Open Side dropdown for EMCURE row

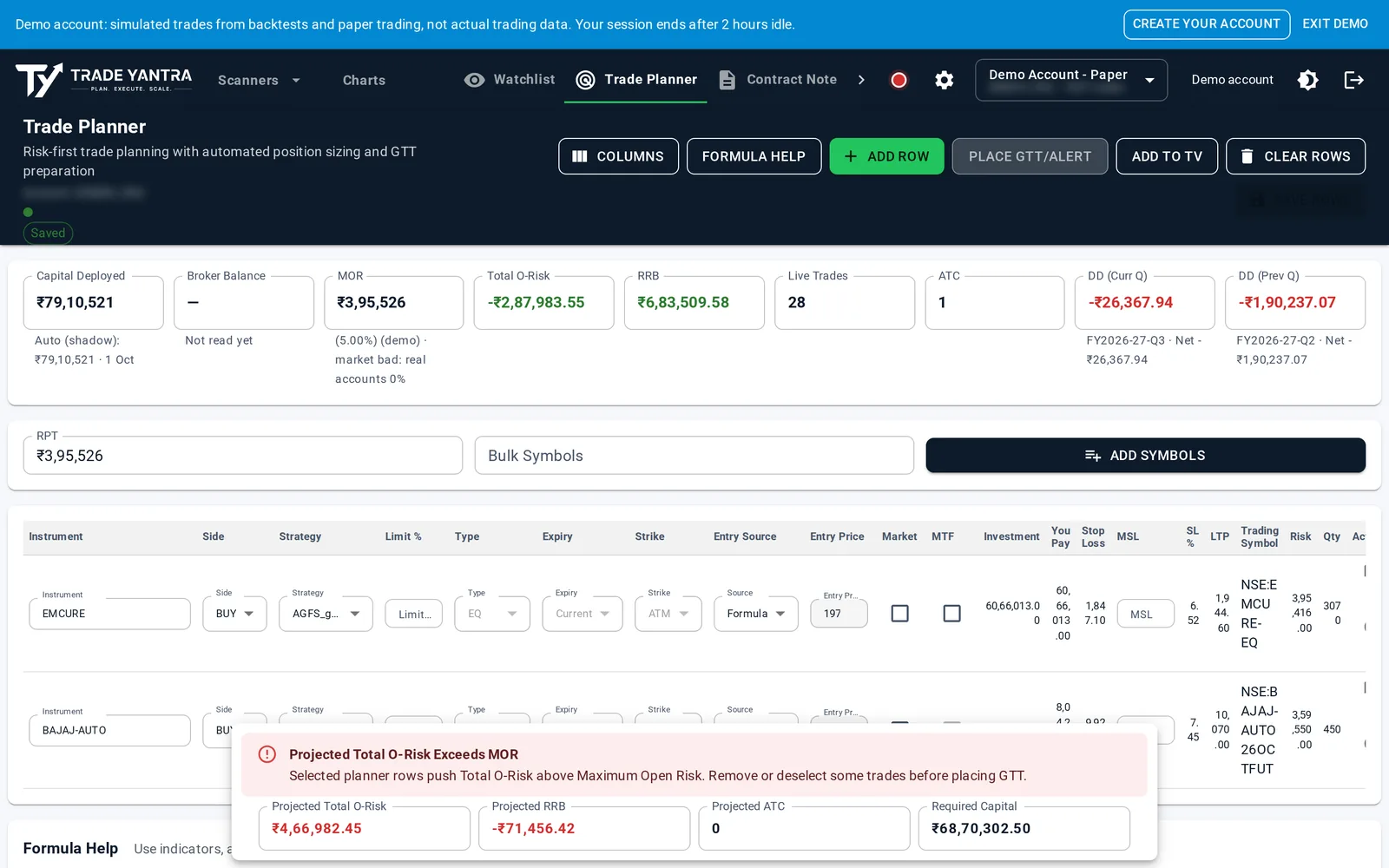[x=235, y=614]
